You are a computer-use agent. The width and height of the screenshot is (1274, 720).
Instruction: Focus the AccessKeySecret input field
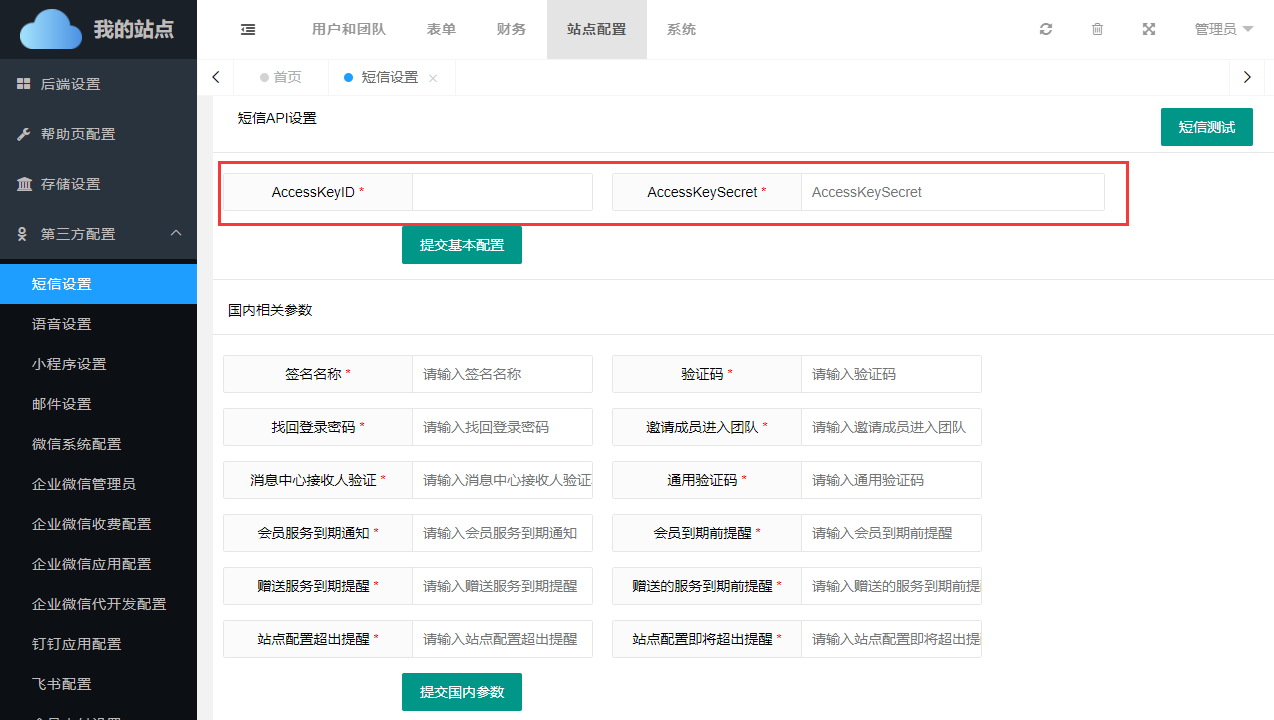click(952, 192)
